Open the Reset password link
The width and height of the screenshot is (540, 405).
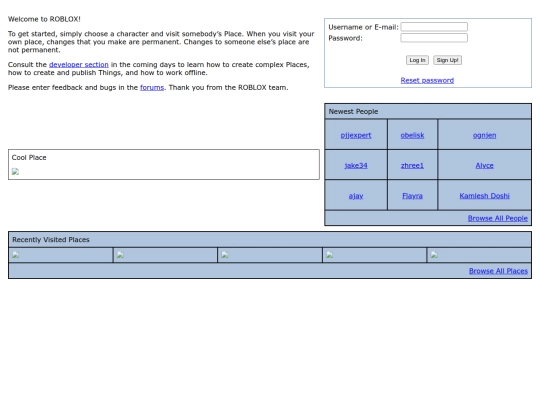427,80
